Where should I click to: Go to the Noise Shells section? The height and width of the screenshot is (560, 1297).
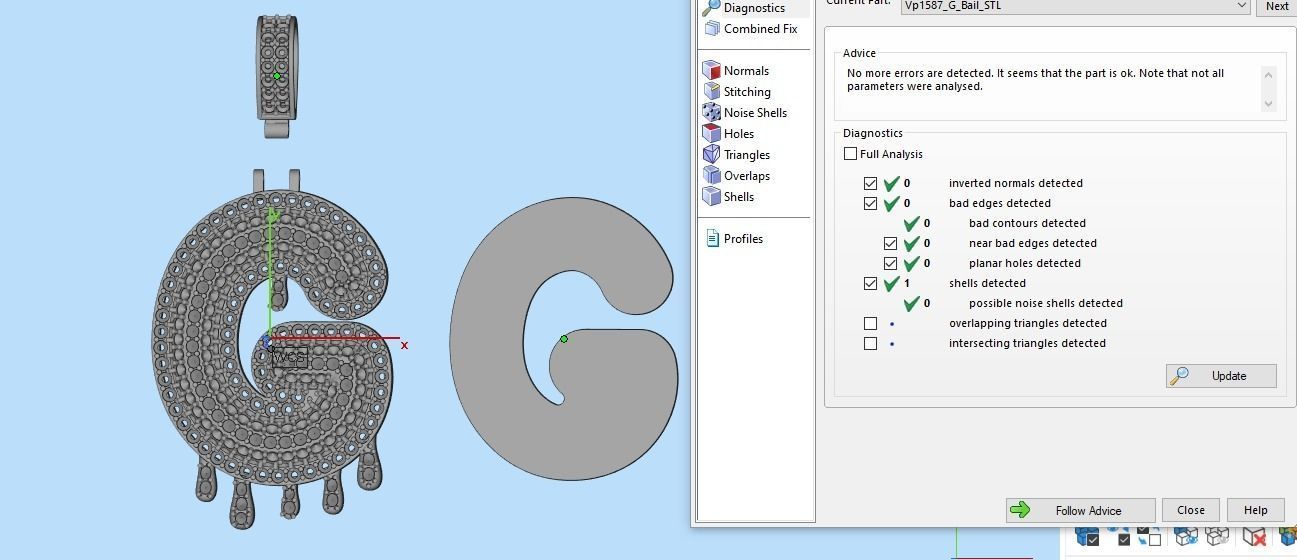coord(755,113)
